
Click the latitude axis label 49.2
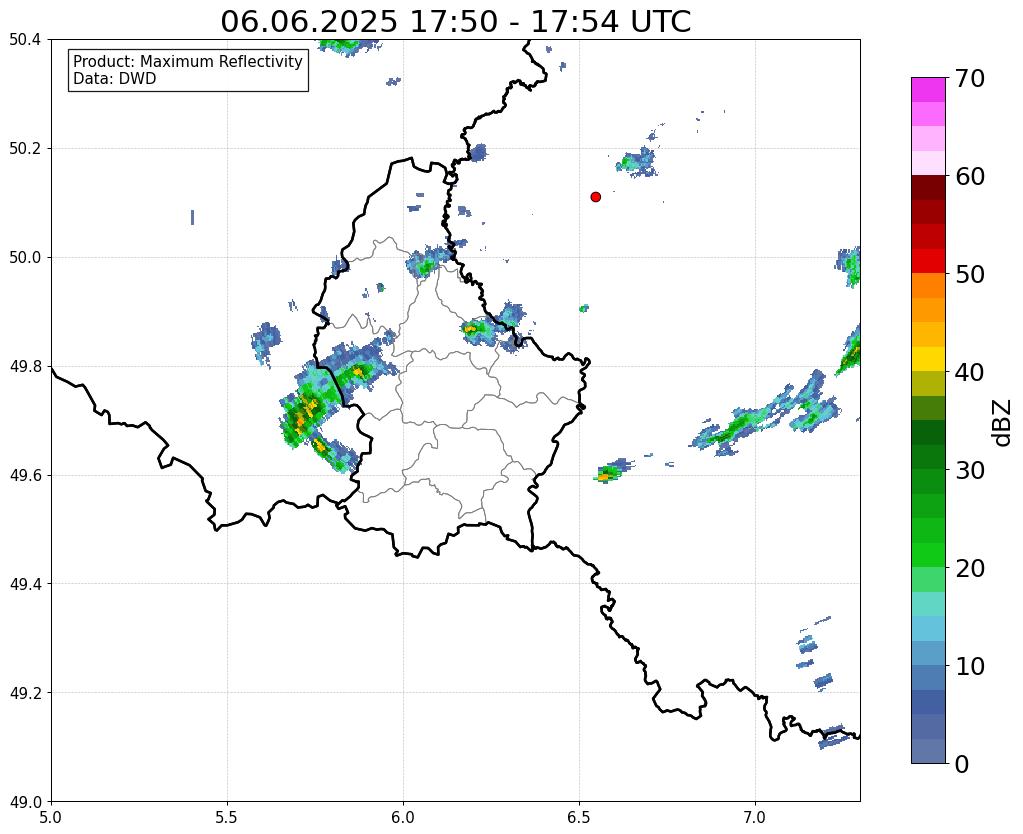point(25,692)
